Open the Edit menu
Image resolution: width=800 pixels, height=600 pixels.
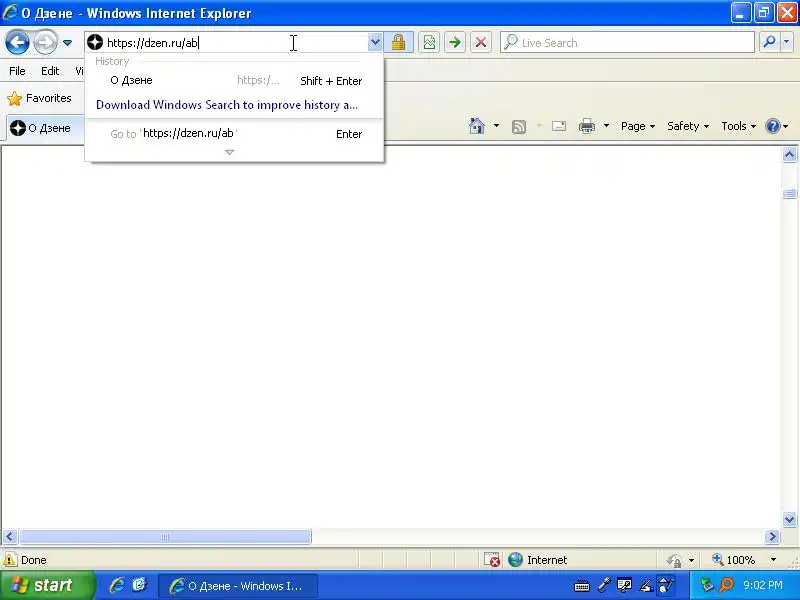pos(50,71)
